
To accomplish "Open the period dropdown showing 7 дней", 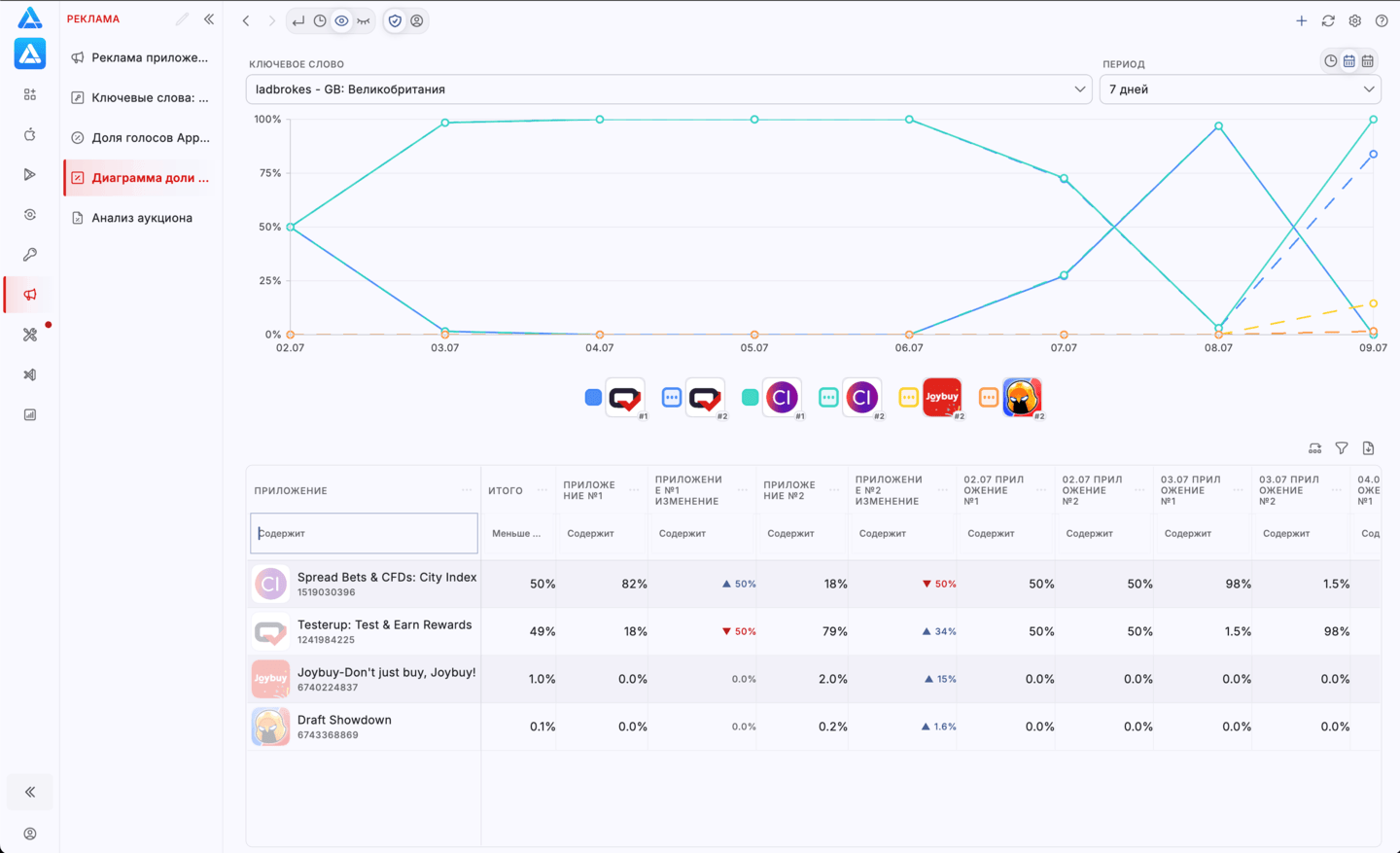I will pos(1240,89).
